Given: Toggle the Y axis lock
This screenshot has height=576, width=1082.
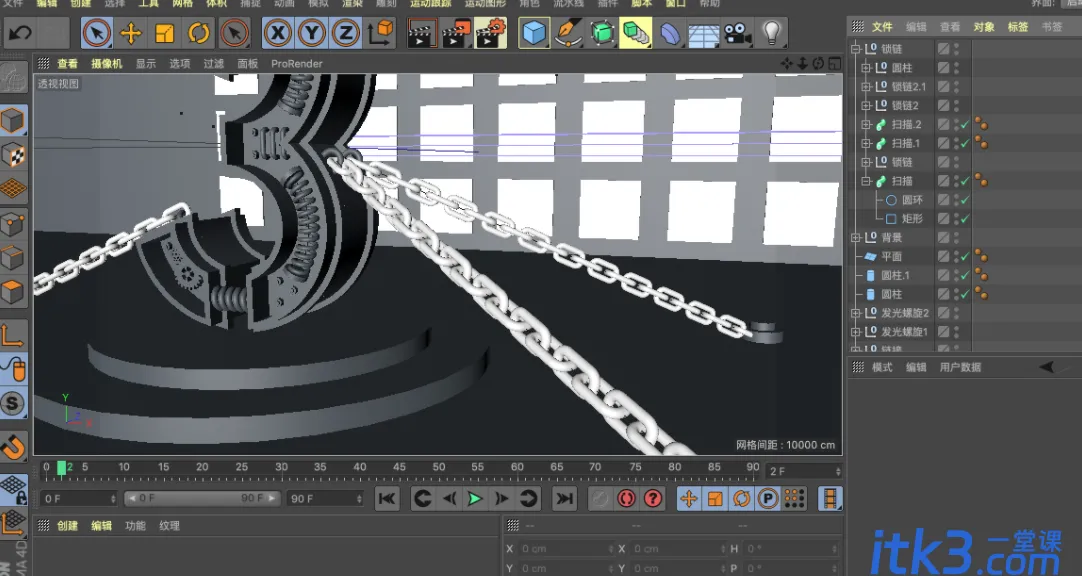Looking at the screenshot, I should point(312,32).
